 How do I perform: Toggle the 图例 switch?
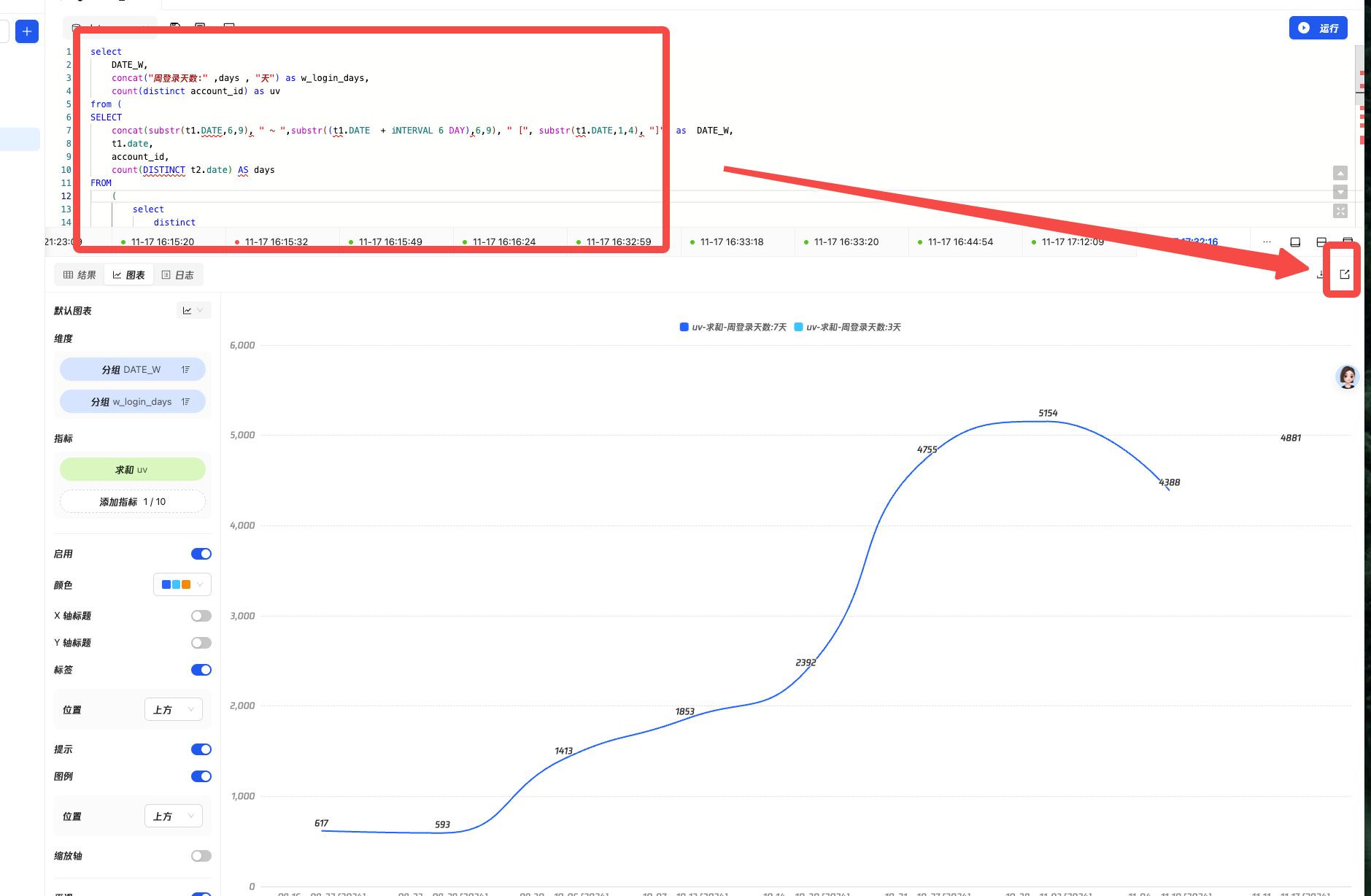(201, 776)
